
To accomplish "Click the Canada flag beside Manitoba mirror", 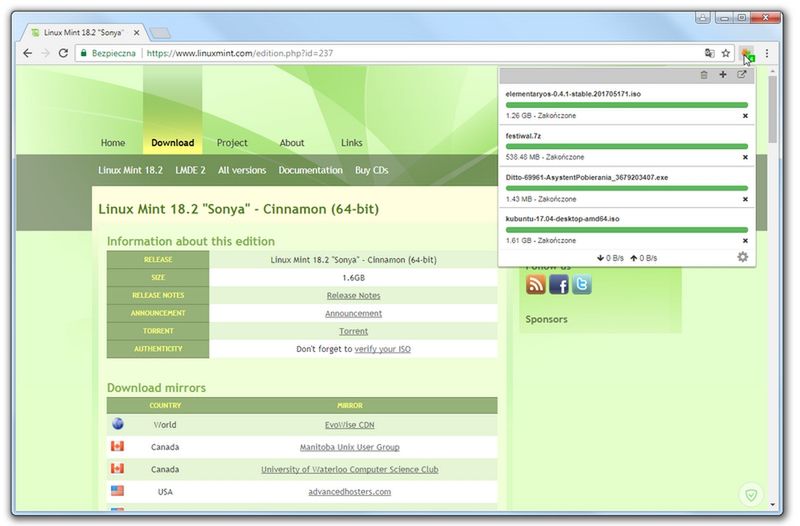I will point(117,446).
